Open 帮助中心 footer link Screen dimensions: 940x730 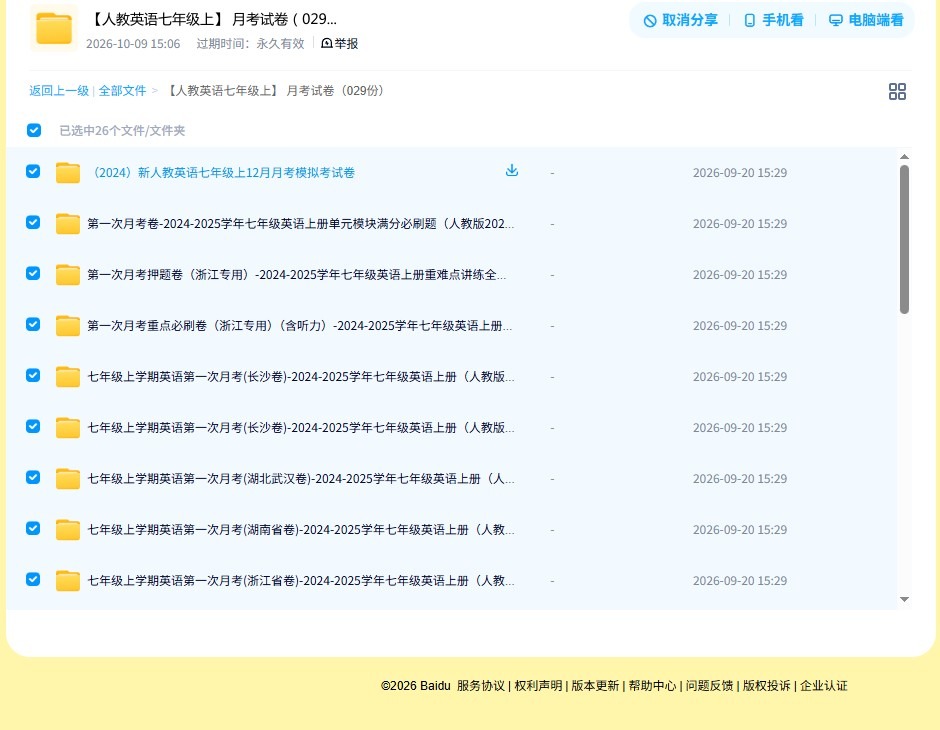click(x=652, y=686)
